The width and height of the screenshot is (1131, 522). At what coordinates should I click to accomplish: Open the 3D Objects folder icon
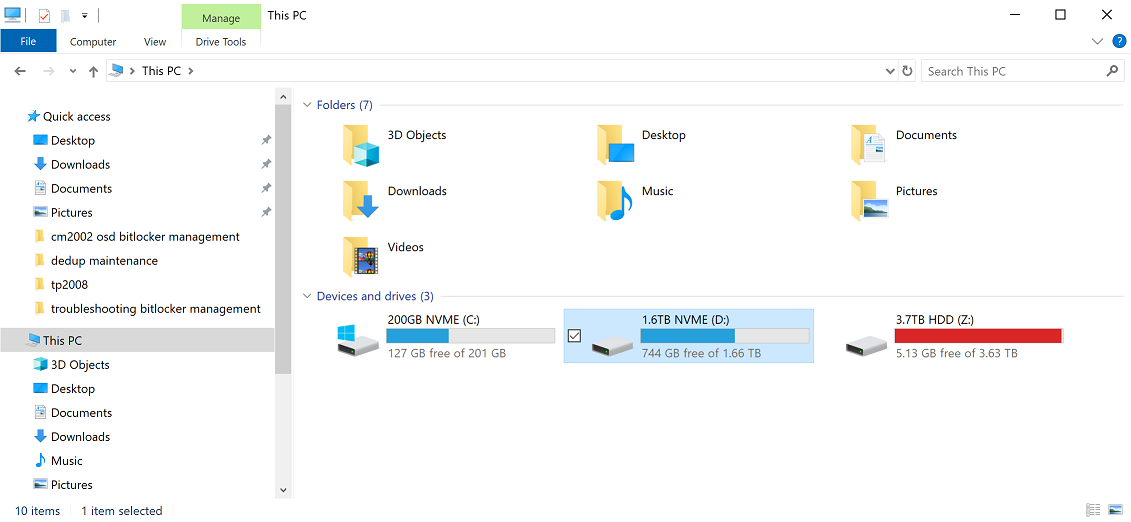361,145
